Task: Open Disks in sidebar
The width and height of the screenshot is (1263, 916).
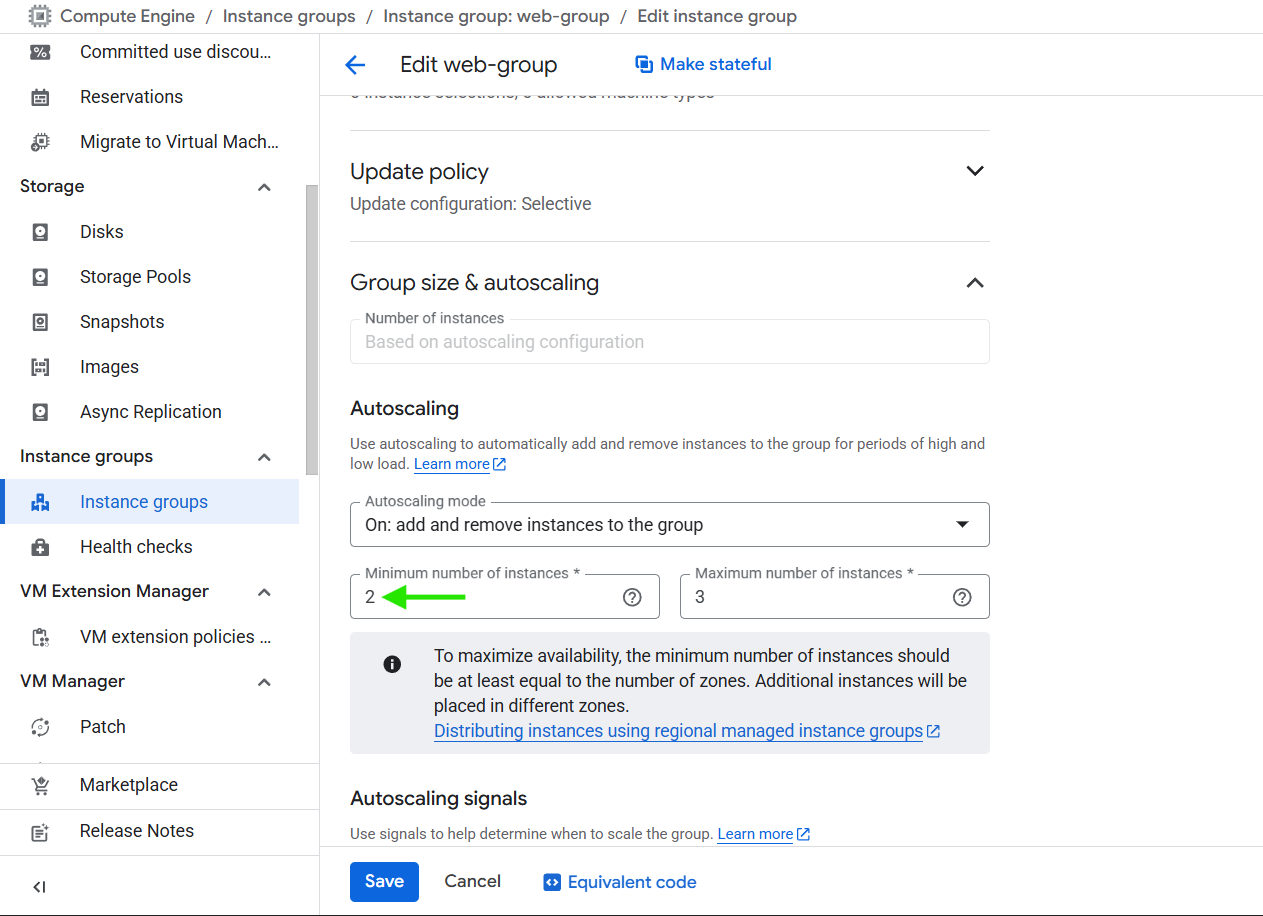Action: point(102,232)
